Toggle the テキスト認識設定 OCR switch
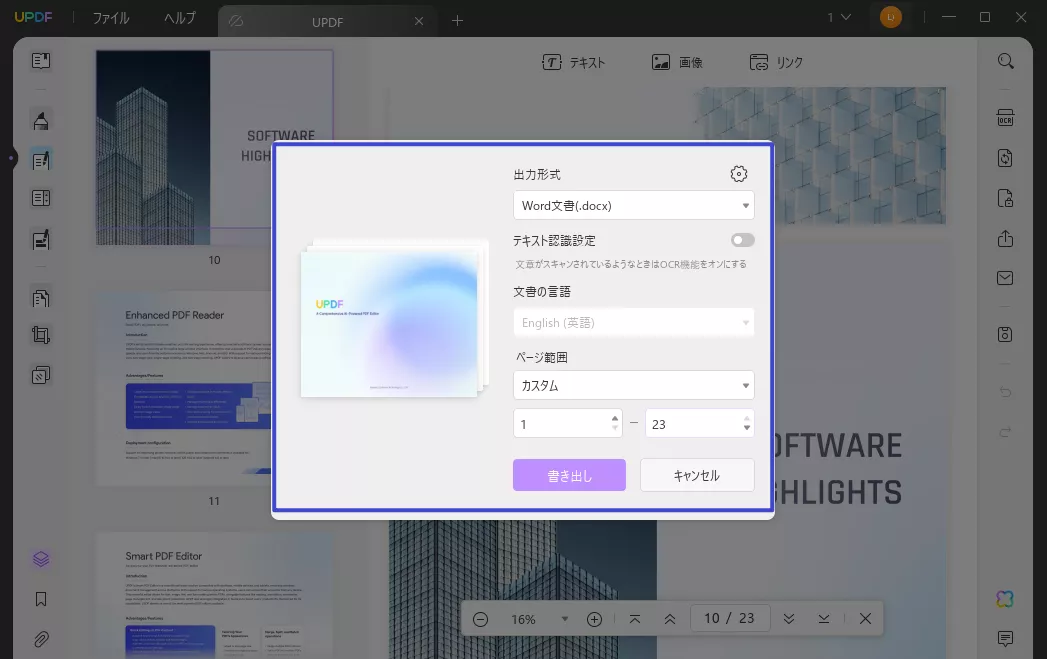This screenshot has width=1047, height=659. [743, 240]
